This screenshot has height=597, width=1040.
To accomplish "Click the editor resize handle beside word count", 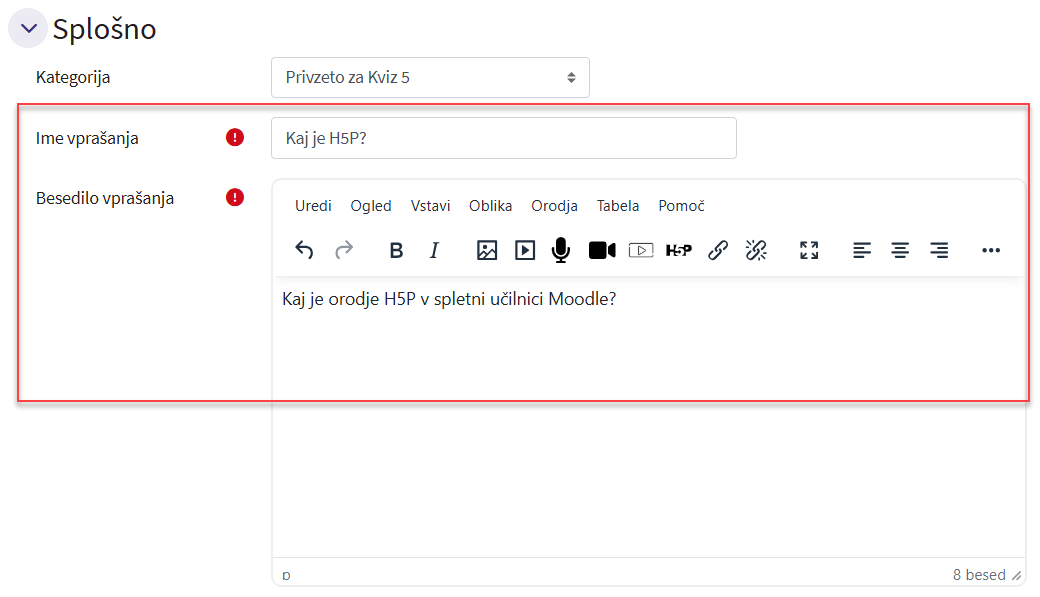I will (x=1017, y=576).
